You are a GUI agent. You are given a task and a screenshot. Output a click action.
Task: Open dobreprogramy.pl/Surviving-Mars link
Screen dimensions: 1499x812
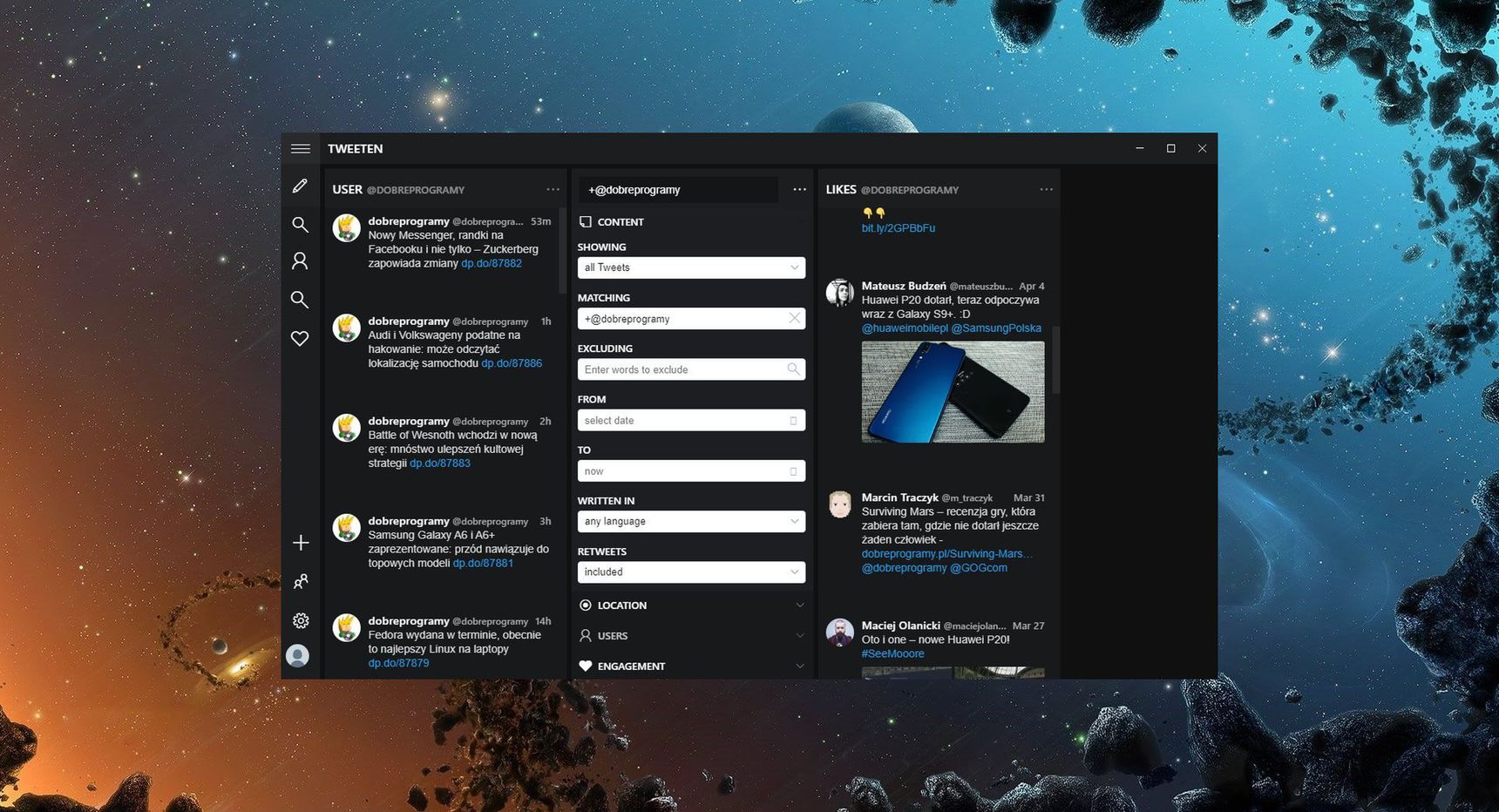click(x=946, y=554)
